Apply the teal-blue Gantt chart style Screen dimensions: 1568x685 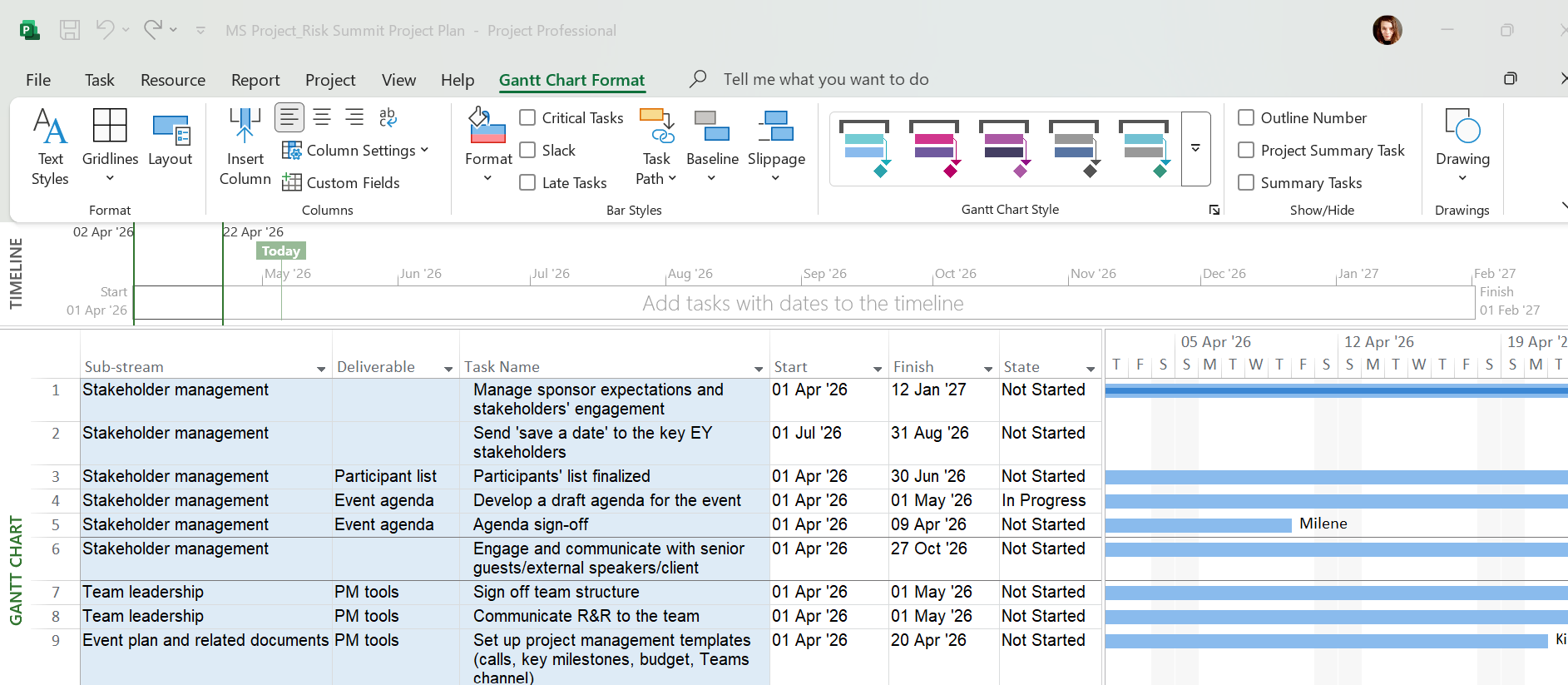coord(864,149)
